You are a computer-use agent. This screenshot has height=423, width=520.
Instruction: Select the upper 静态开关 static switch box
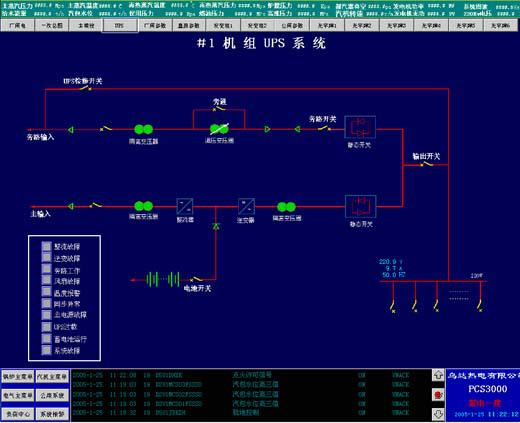pos(360,127)
